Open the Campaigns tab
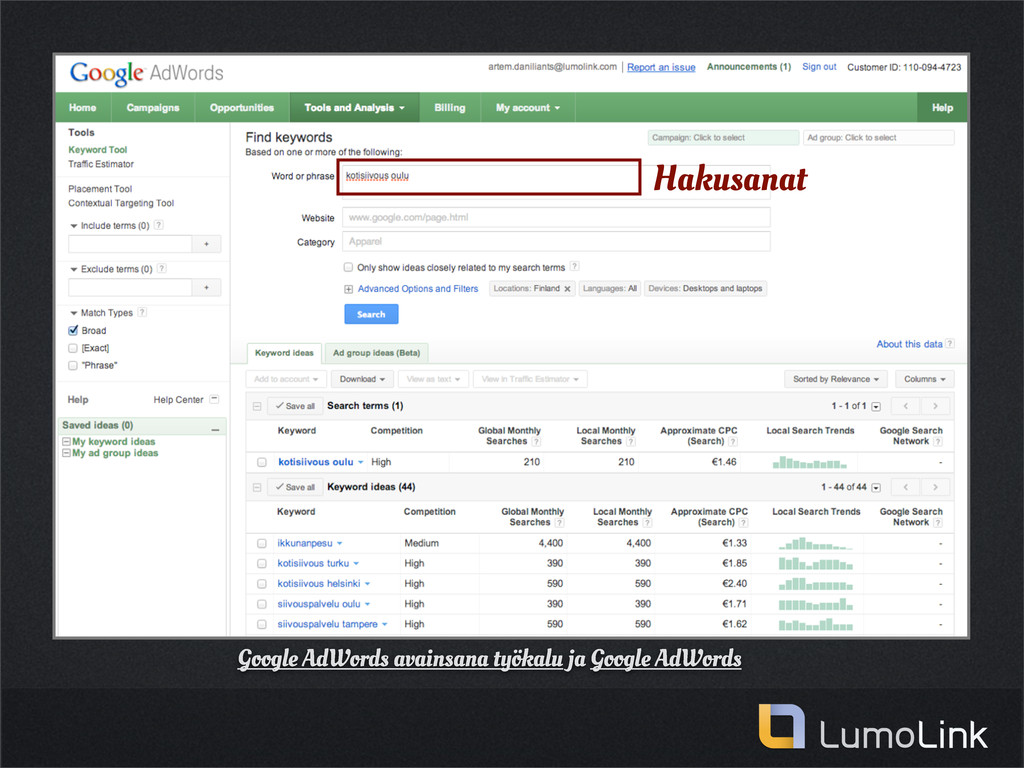This screenshot has height=768, width=1024. tap(153, 108)
